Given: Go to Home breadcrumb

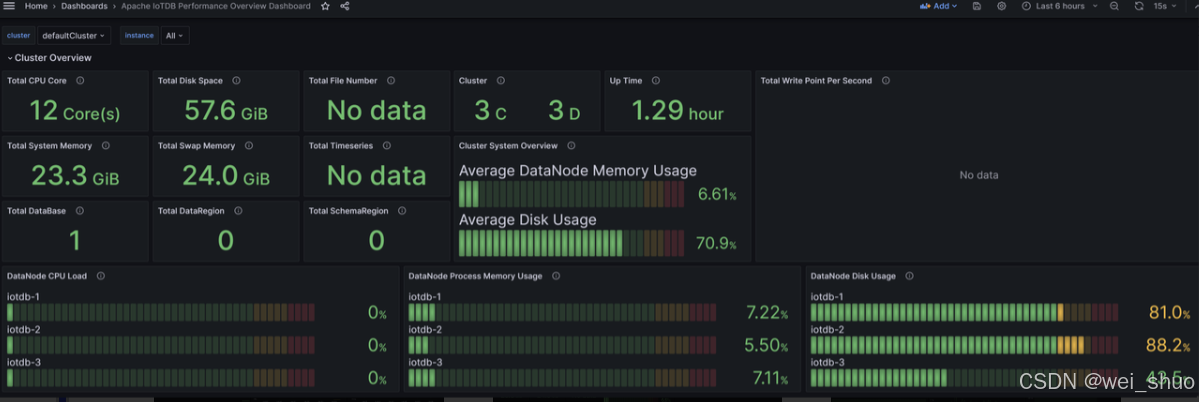Looking at the screenshot, I should tap(36, 6).
